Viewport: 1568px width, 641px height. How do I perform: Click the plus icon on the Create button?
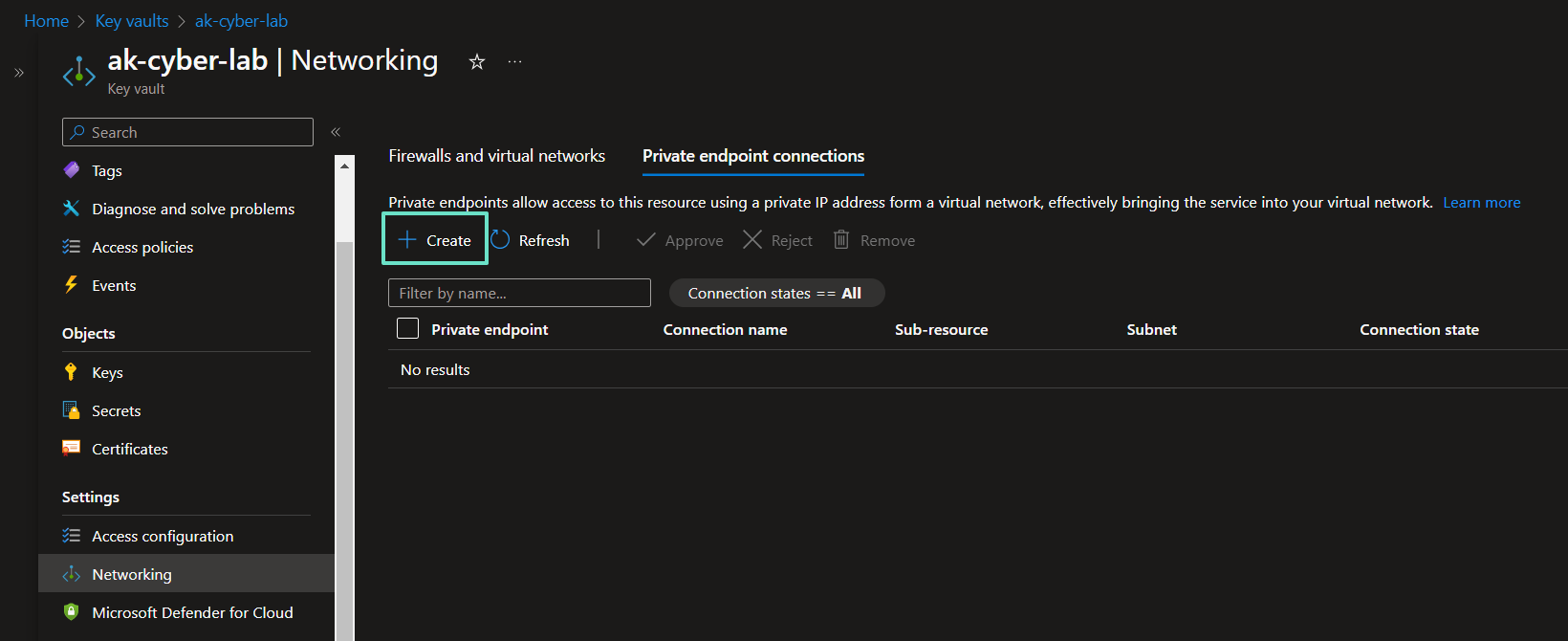(x=407, y=240)
